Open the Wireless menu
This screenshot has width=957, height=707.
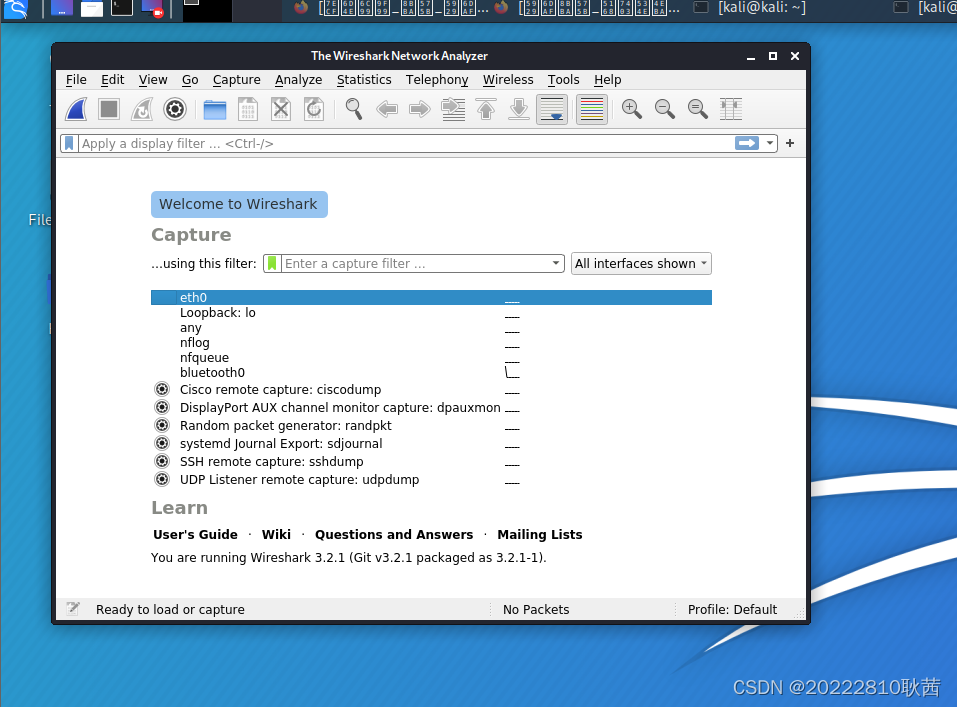(x=508, y=80)
